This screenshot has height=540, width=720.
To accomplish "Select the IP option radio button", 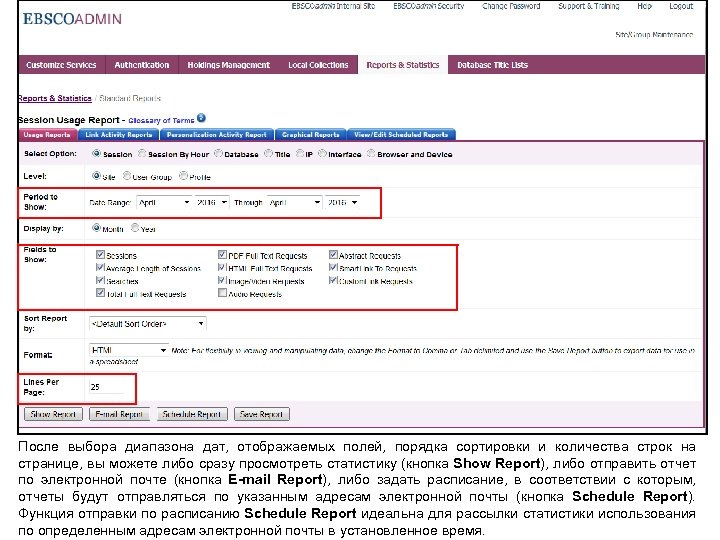I will coord(299,153).
